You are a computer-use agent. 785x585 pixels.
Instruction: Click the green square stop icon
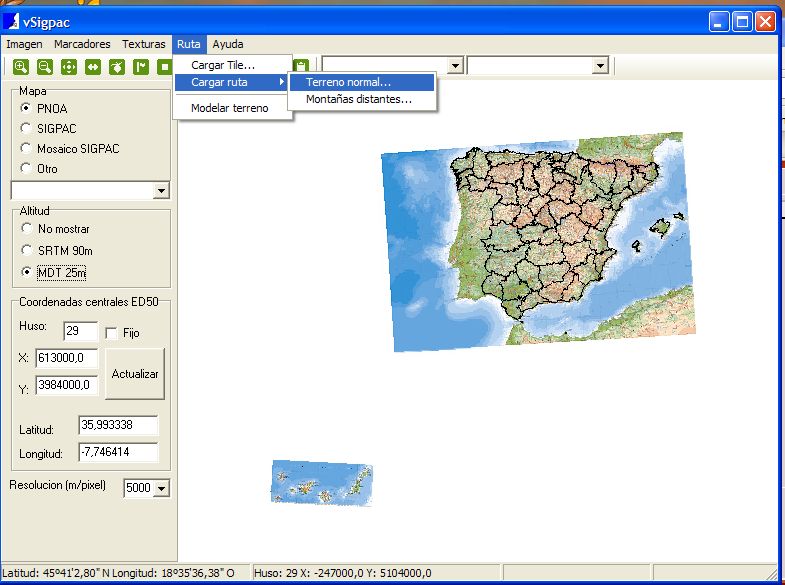(x=163, y=67)
